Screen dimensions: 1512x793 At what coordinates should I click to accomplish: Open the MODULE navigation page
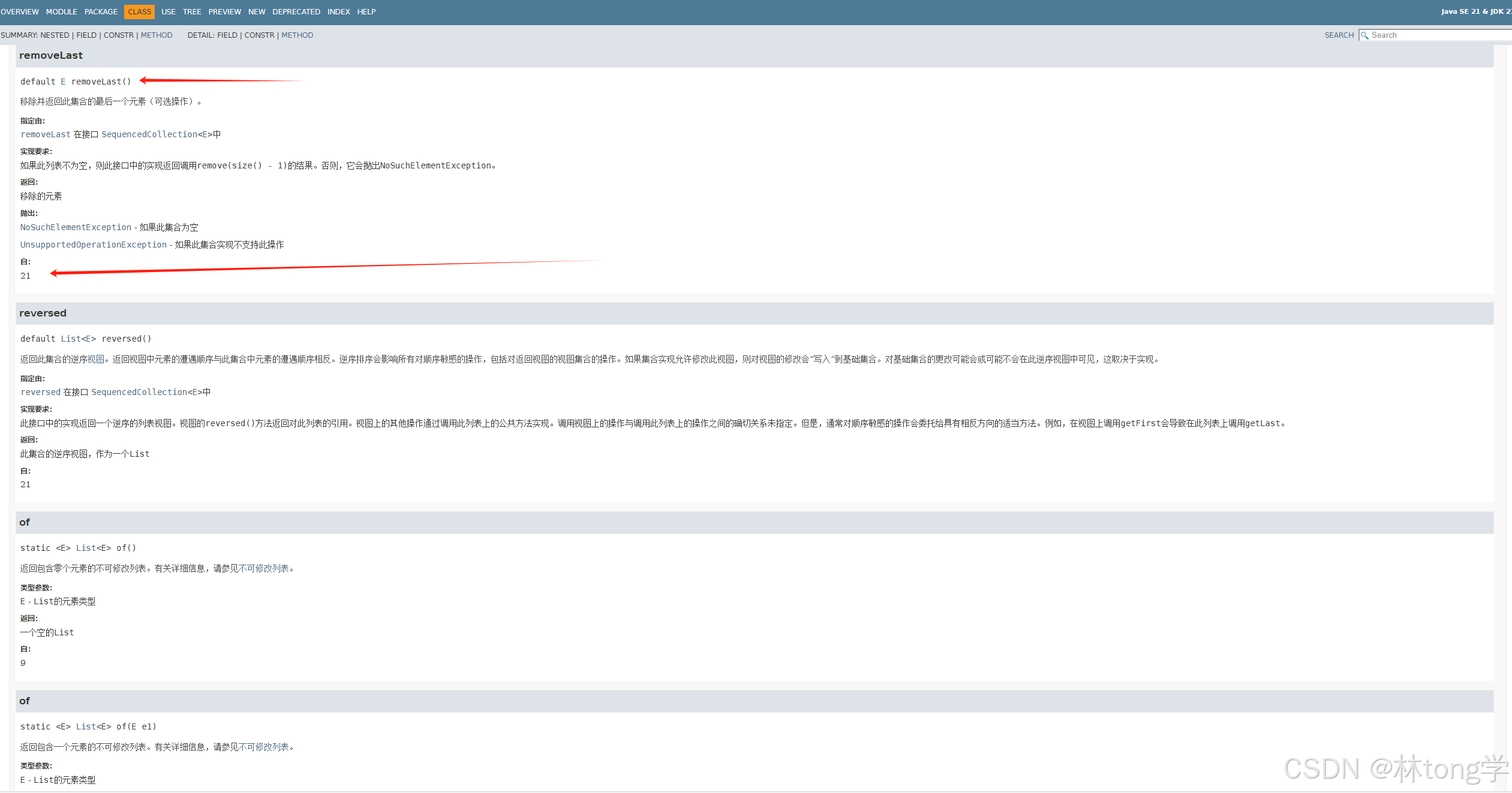pos(61,11)
